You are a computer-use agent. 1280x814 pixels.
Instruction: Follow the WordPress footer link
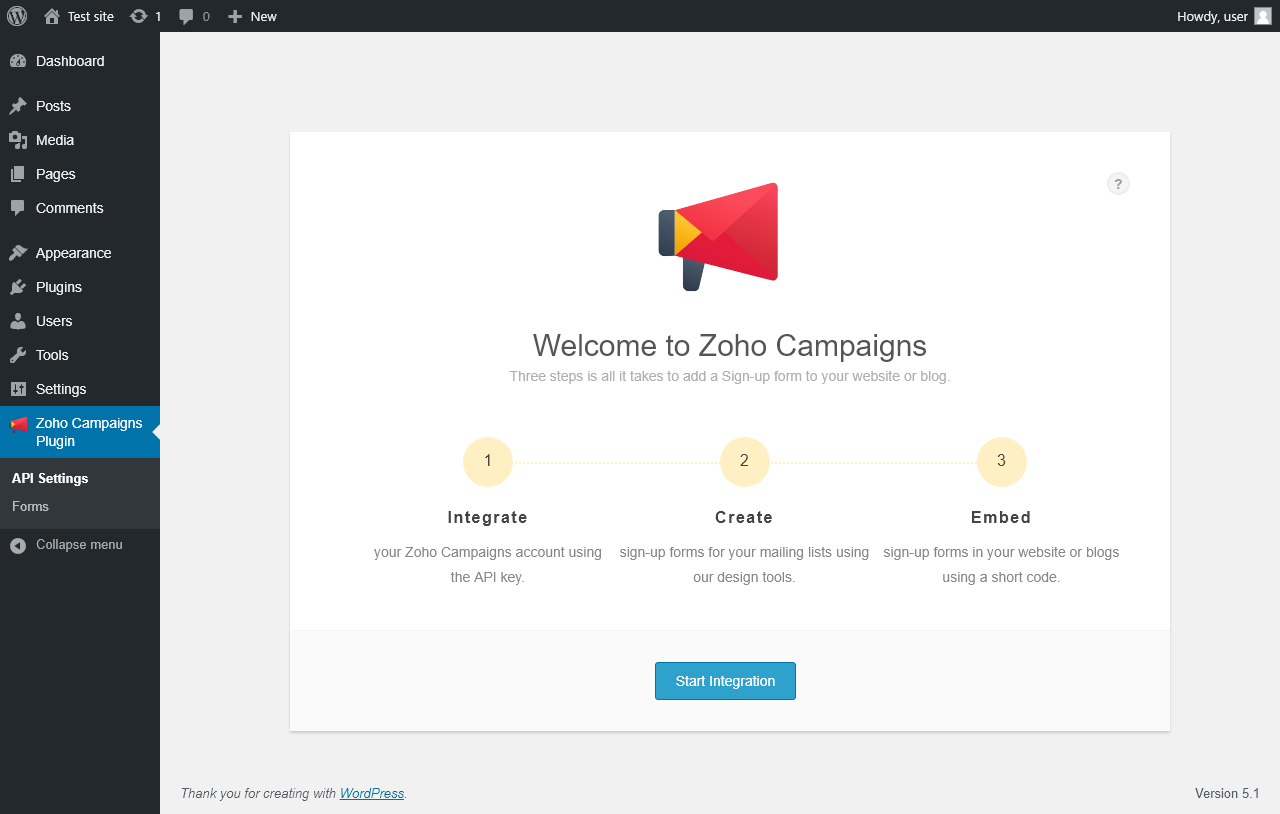(x=372, y=793)
